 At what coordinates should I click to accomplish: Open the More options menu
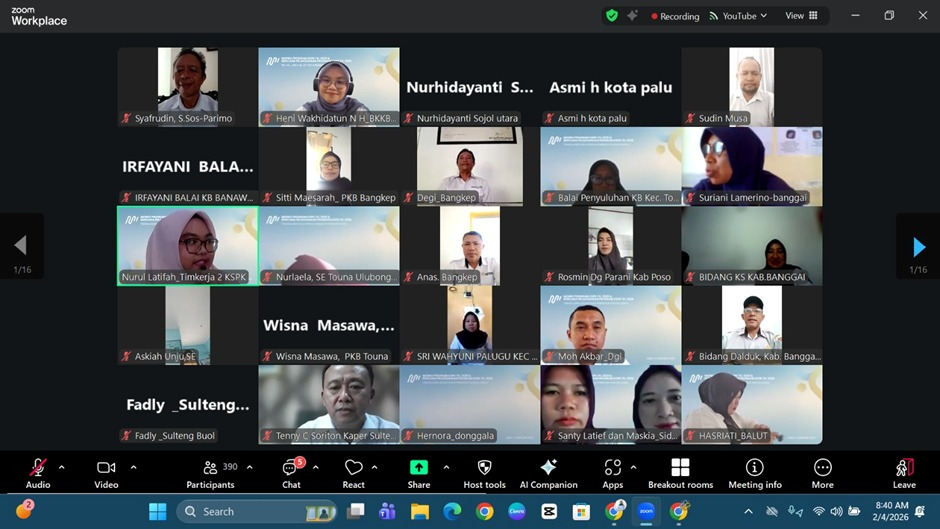point(822,473)
